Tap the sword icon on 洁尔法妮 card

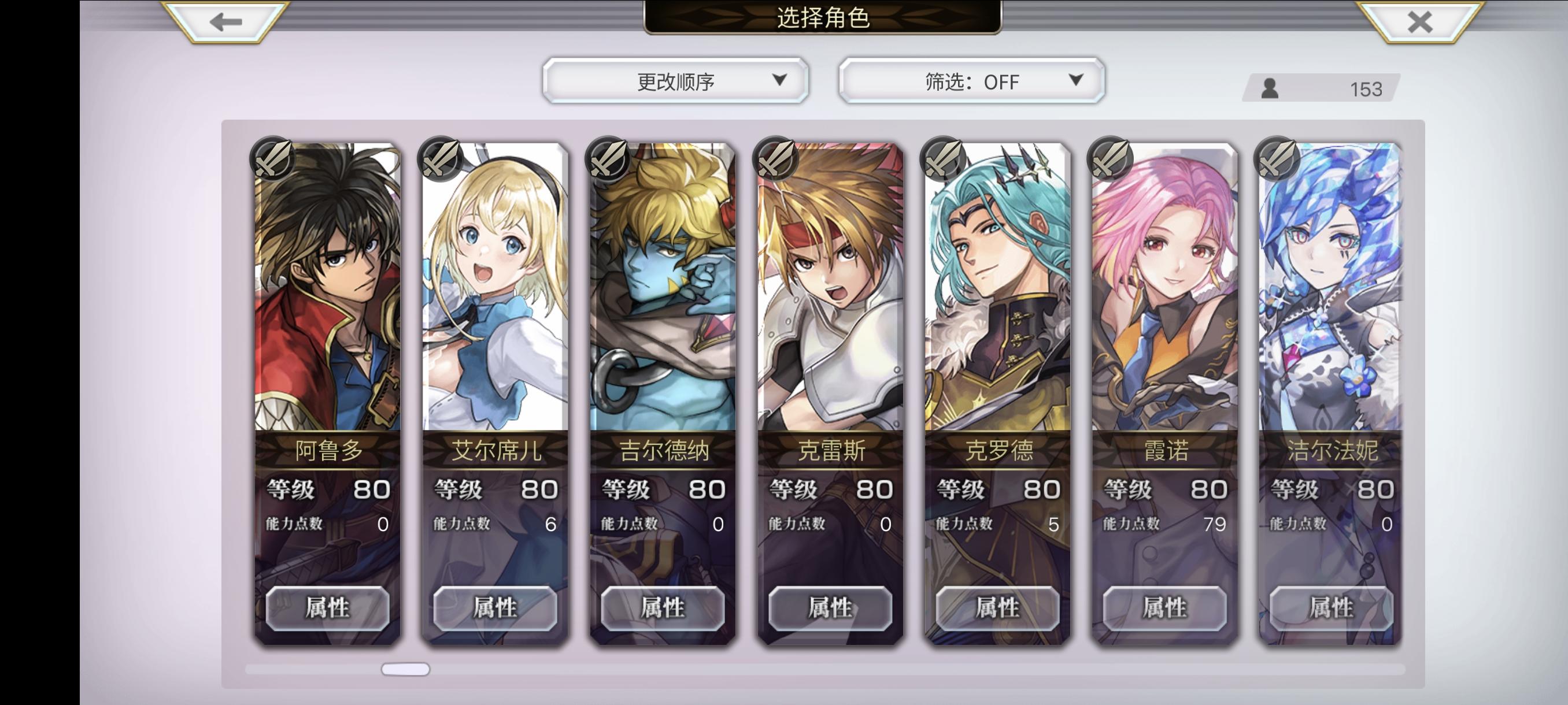1277,159
